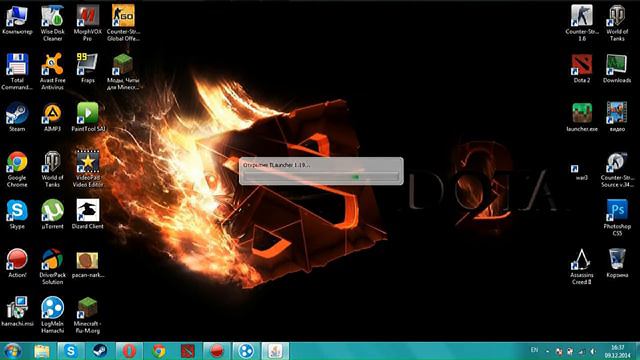Open AIMP3 player shortcut

52,117
